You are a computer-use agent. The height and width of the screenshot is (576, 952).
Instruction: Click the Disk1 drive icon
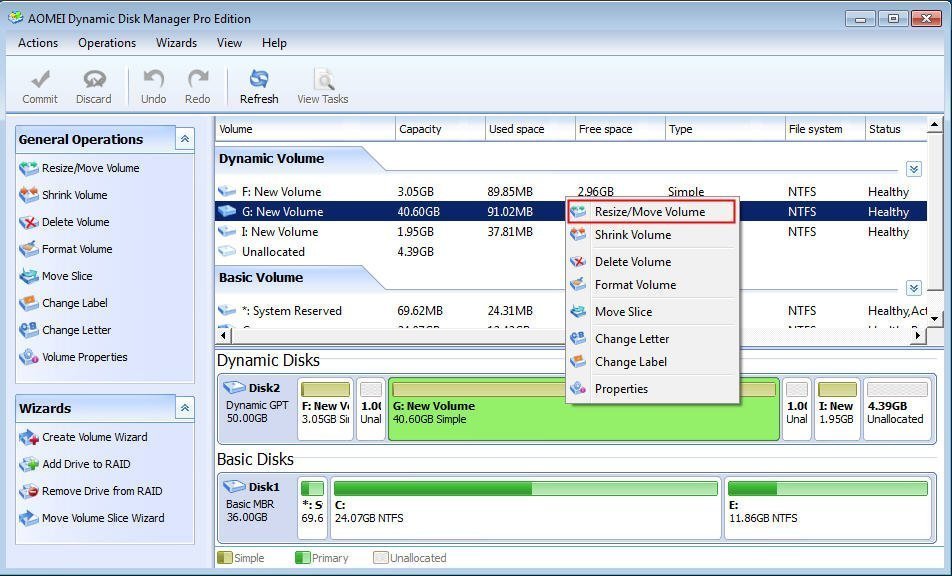[234, 486]
